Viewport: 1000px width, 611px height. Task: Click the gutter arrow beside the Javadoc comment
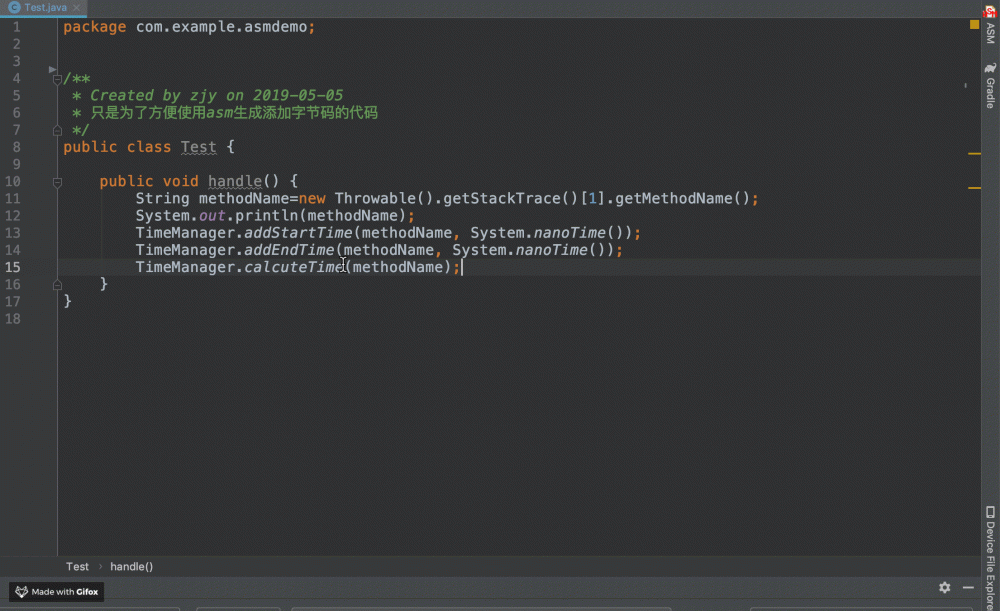coord(52,69)
